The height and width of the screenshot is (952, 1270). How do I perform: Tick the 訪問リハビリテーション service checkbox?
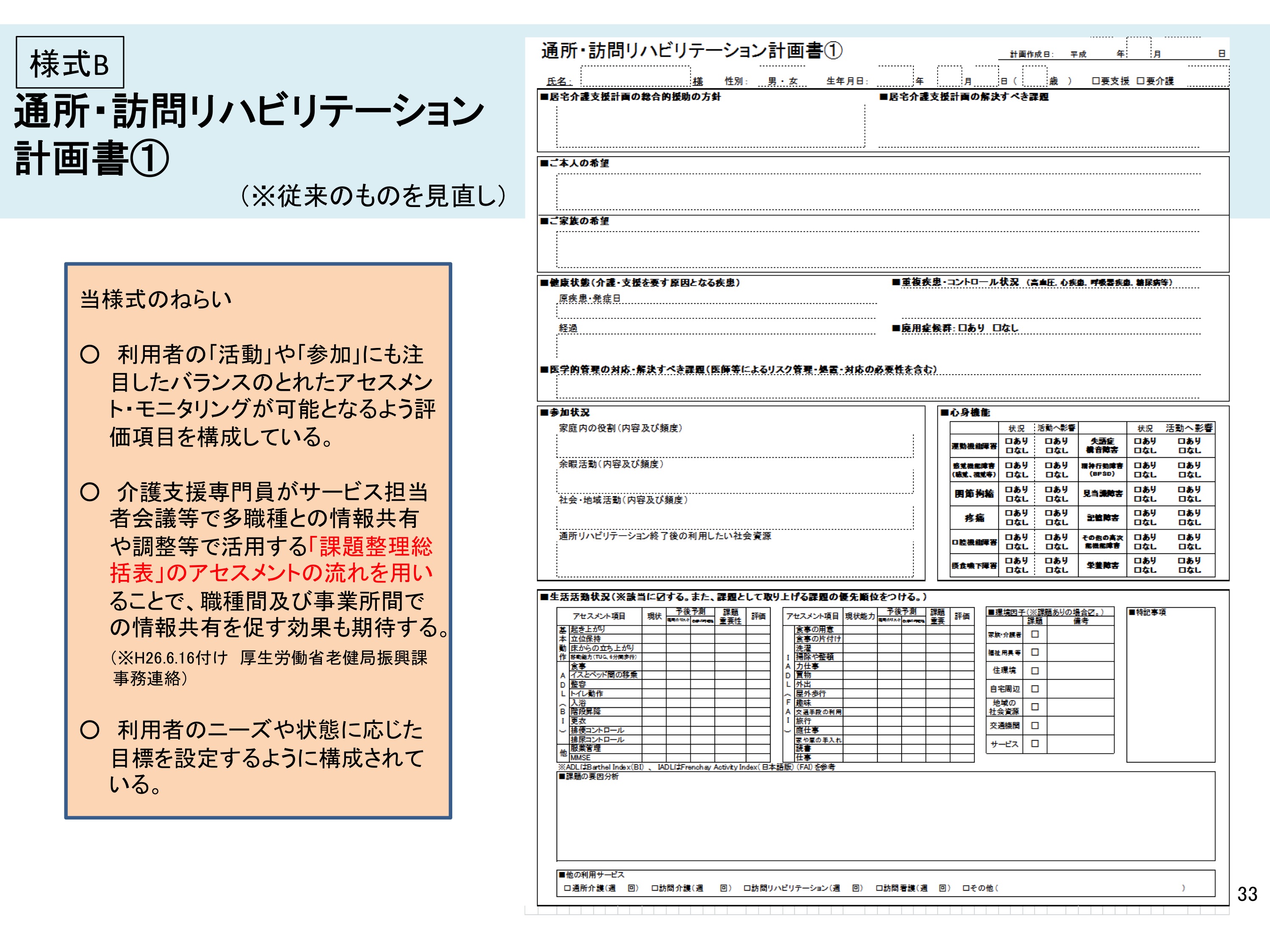tap(747, 888)
